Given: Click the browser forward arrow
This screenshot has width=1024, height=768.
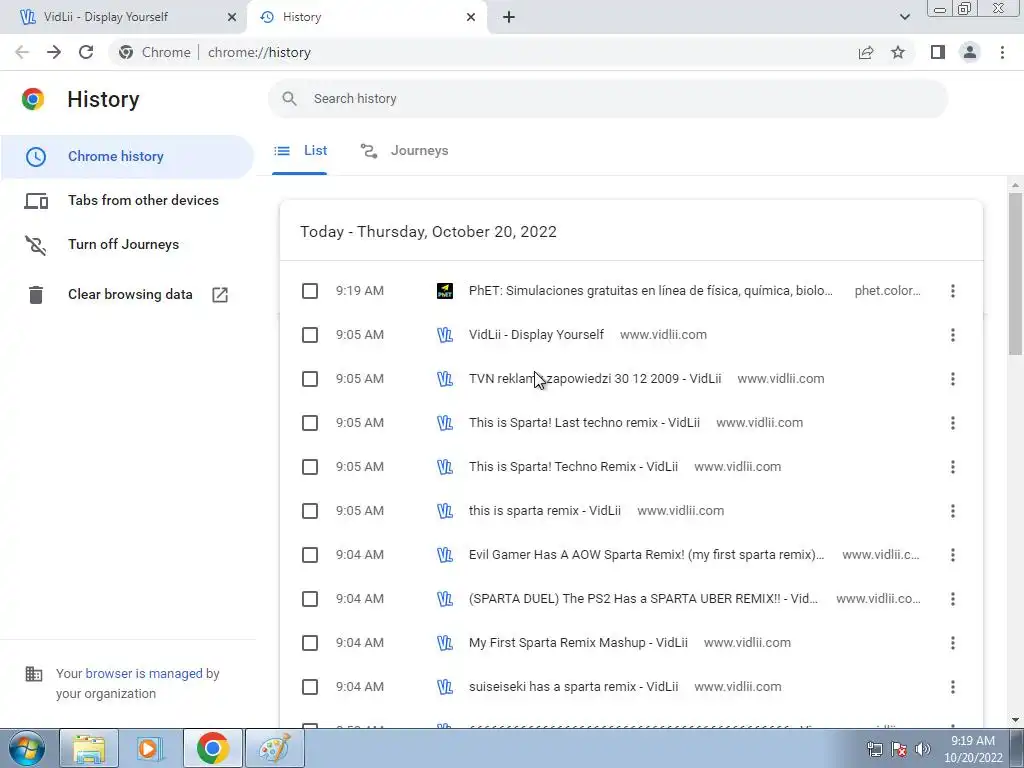Looking at the screenshot, I should click(x=54, y=52).
